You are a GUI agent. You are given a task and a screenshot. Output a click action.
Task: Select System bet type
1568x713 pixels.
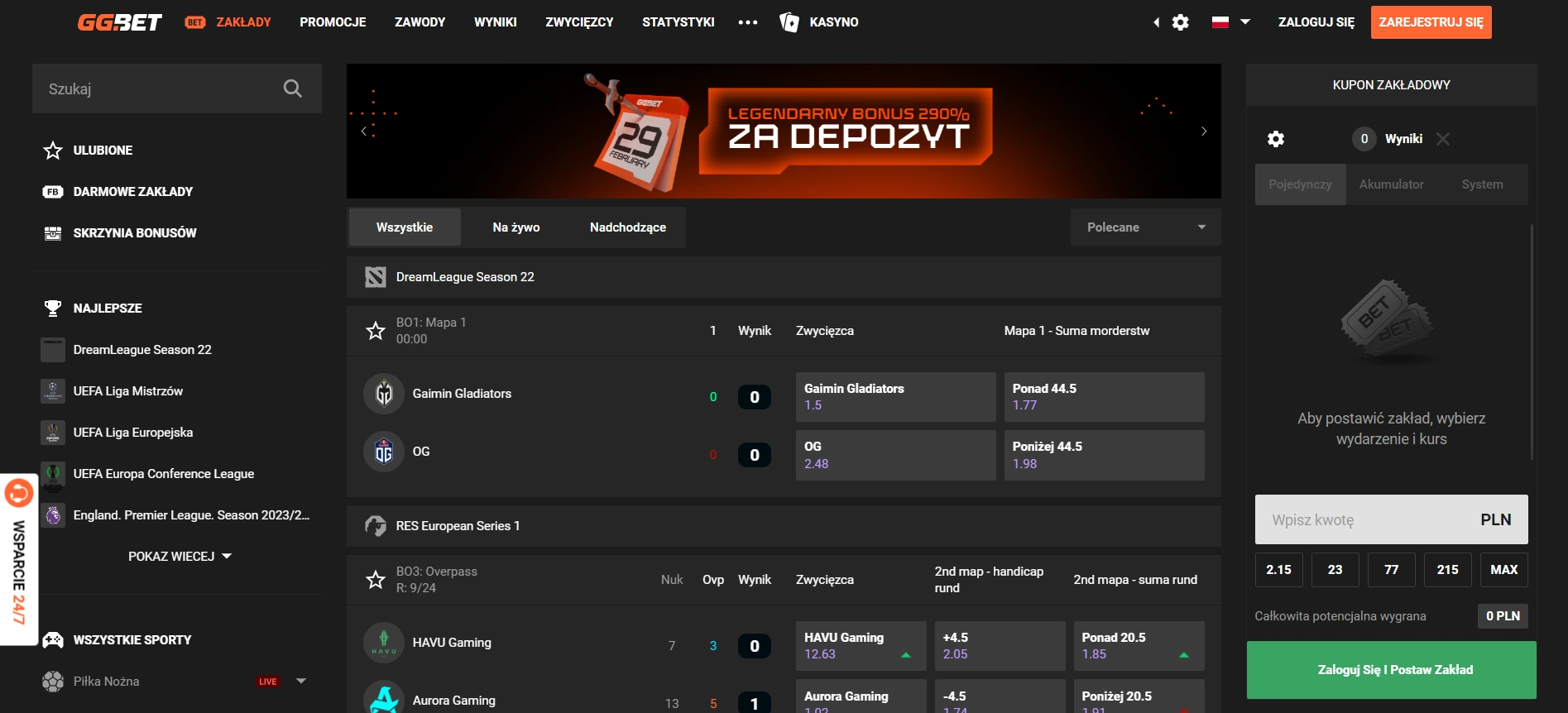pyautogui.click(x=1483, y=184)
